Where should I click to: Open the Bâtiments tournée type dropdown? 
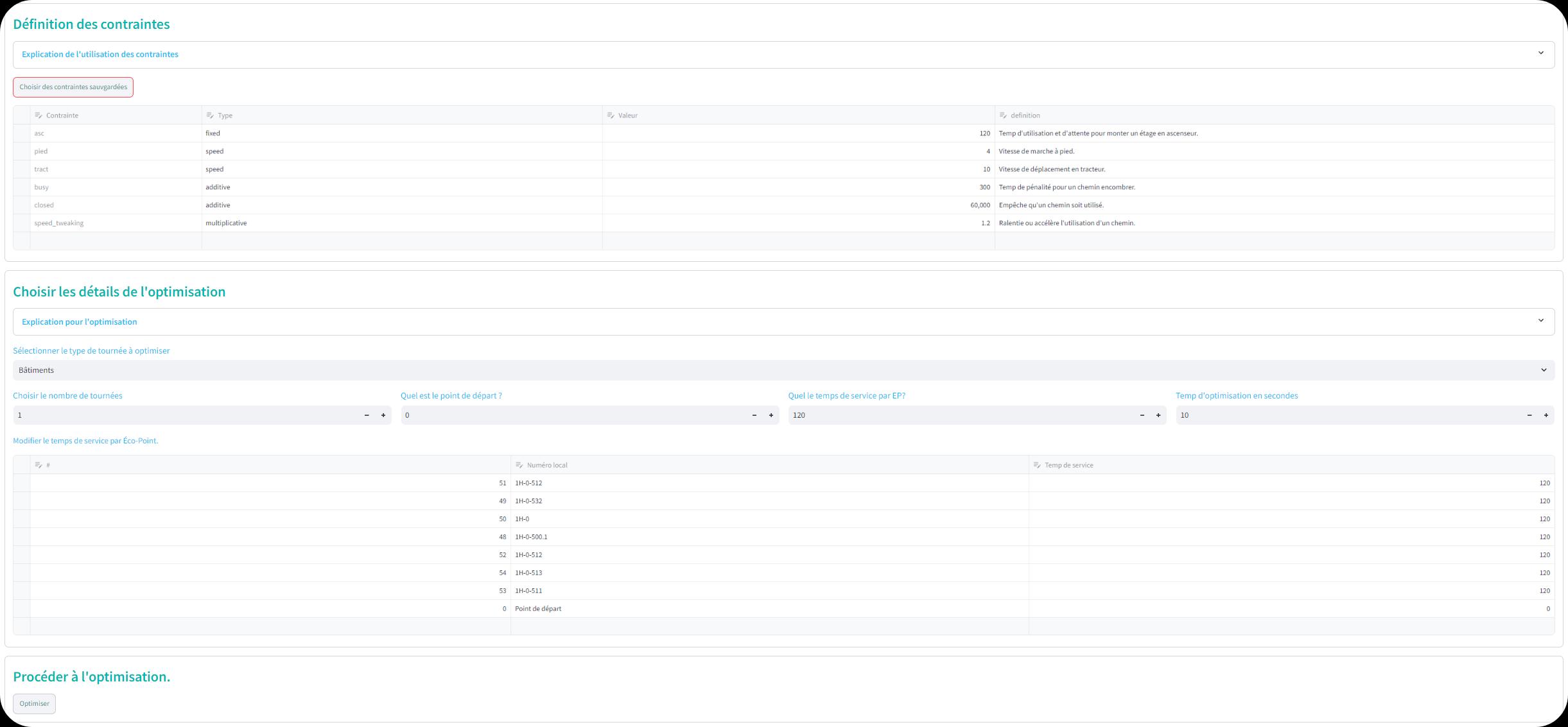(x=783, y=370)
